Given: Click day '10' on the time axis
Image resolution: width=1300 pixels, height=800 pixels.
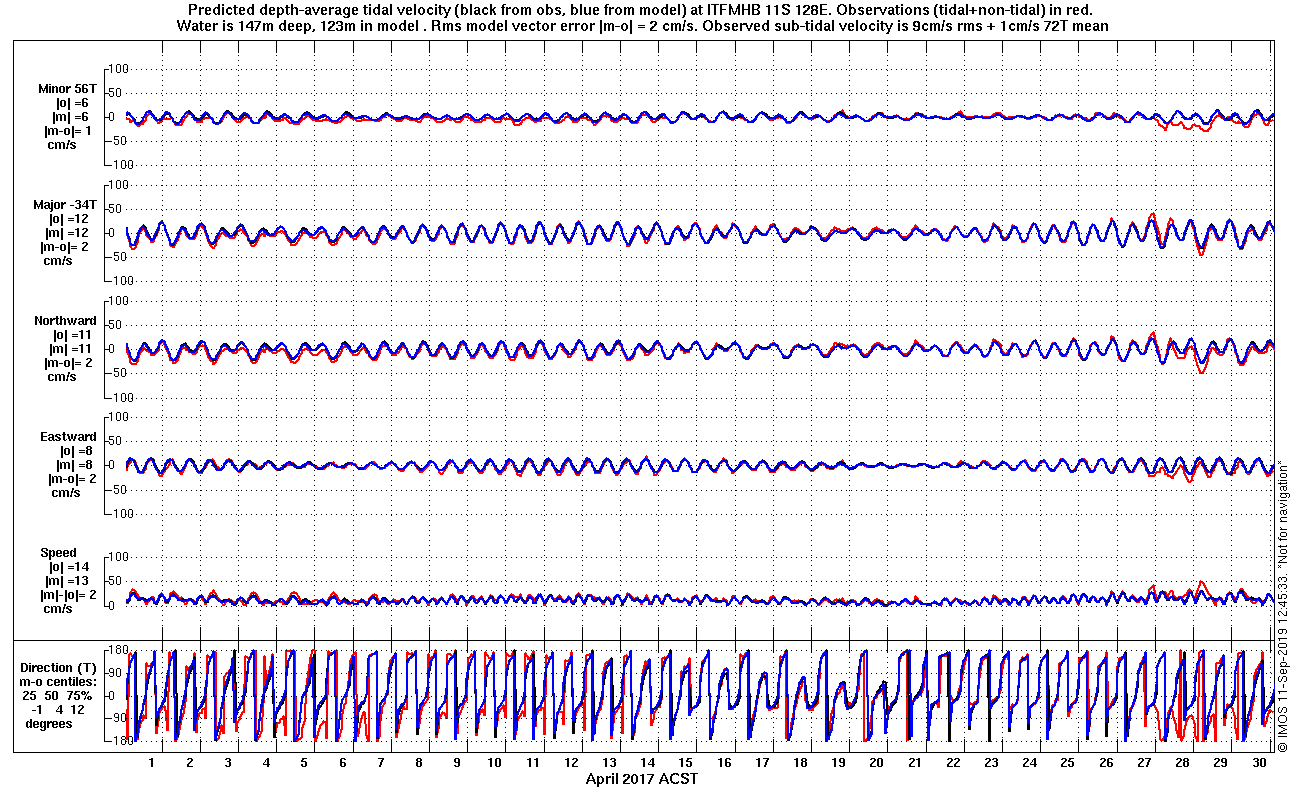Looking at the screenshot, I should click(x=495, y=762).
